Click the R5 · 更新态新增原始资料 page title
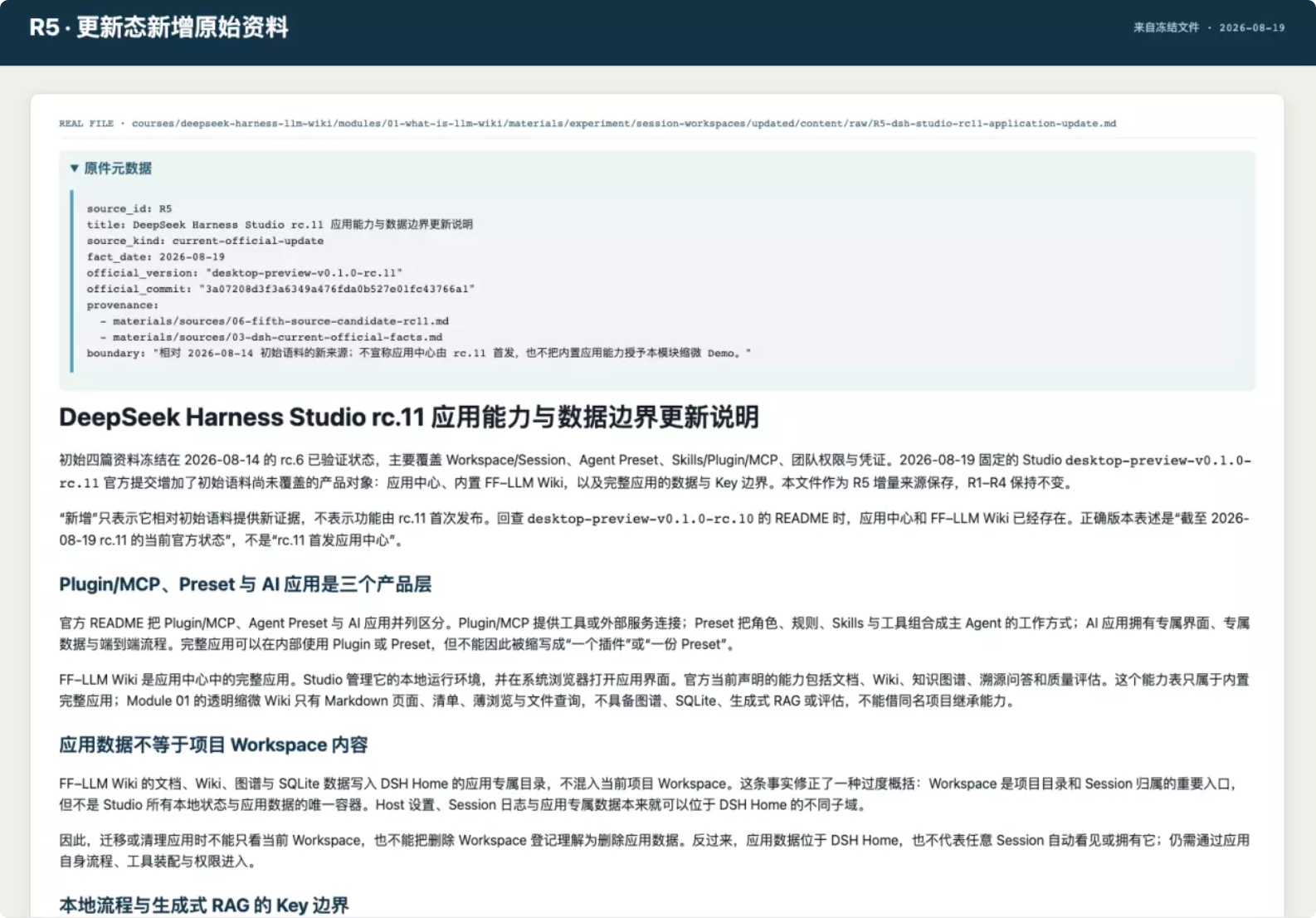Viewport: 1316px width, 918px height. 159,27
